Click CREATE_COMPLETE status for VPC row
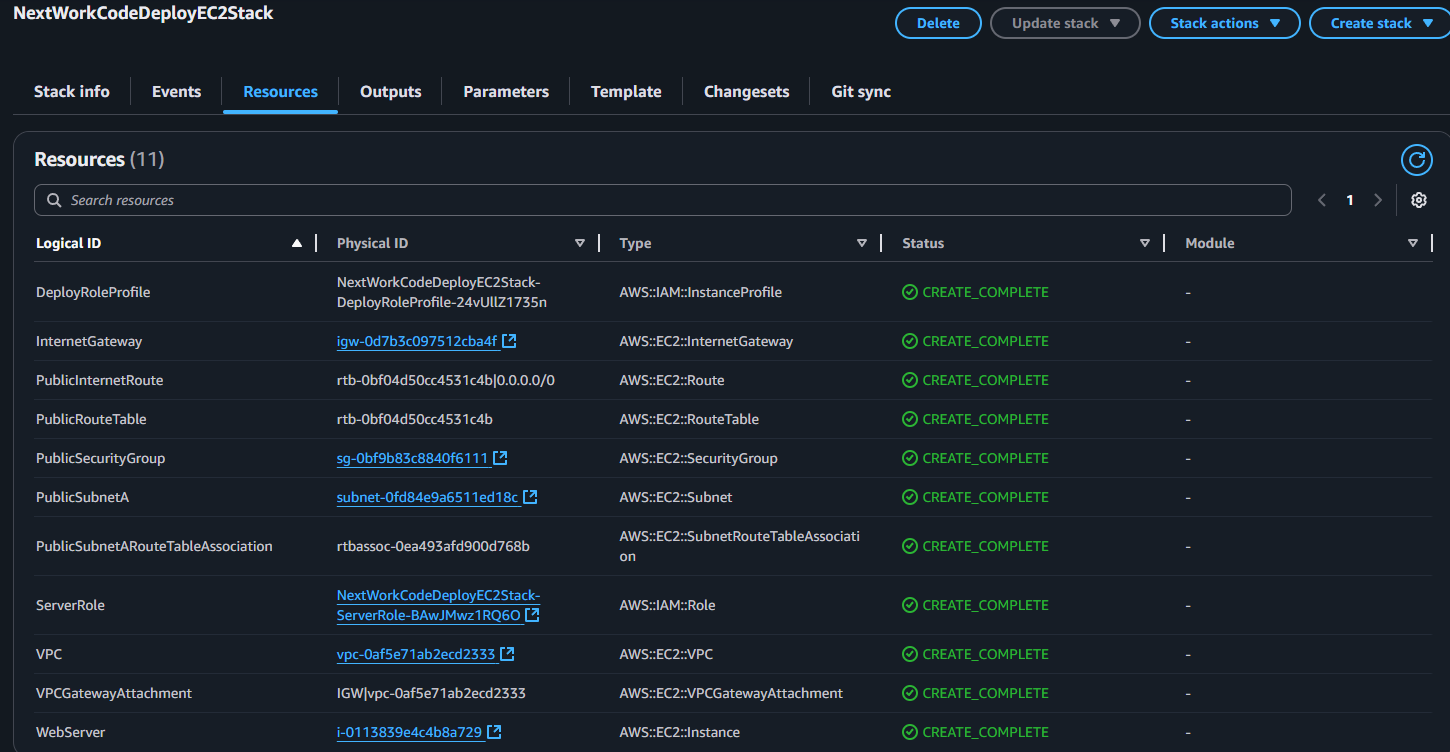 pos(985,654)
